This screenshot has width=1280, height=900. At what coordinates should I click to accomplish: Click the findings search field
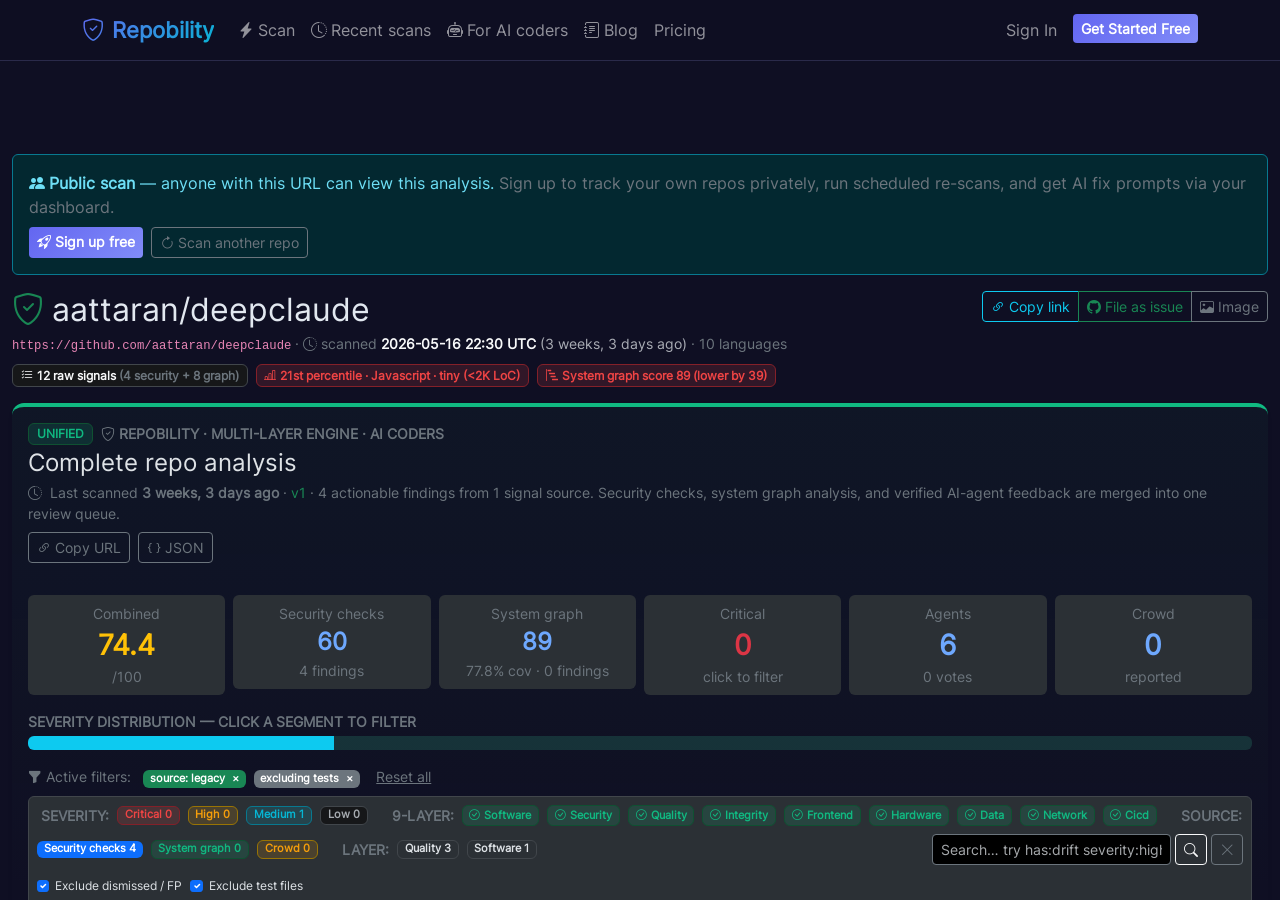[x=1051, y=849]
